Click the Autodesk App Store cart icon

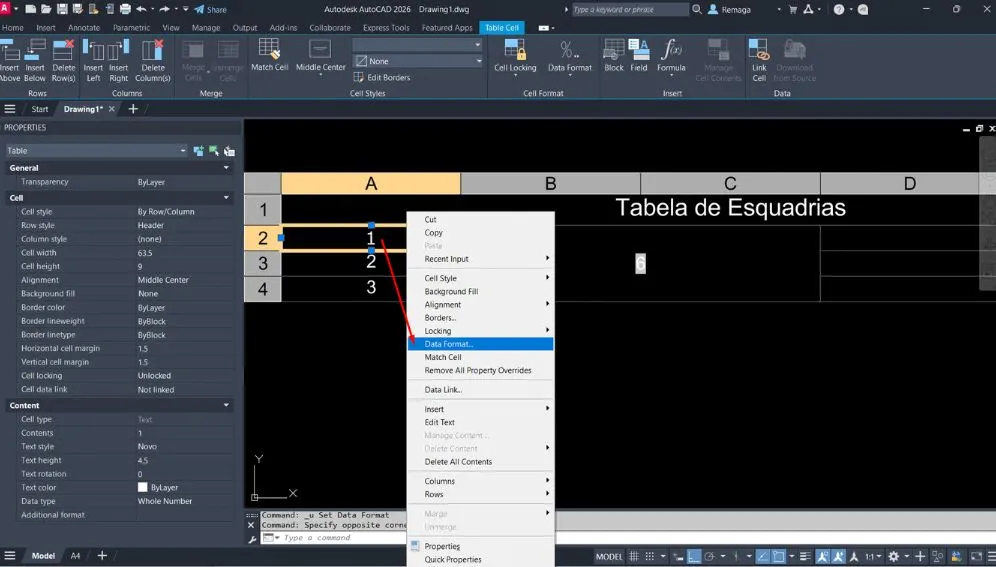click(x=793, y=9)
